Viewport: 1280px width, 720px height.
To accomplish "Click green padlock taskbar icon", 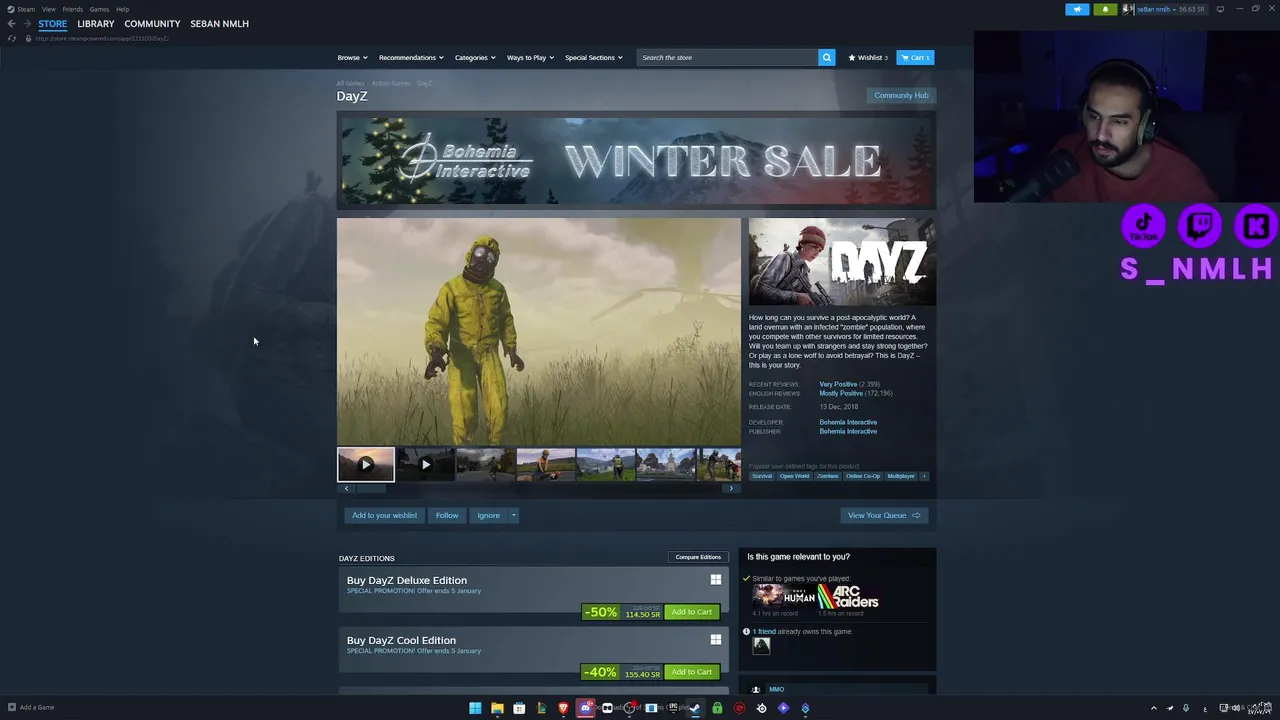I will click(717, 708).
